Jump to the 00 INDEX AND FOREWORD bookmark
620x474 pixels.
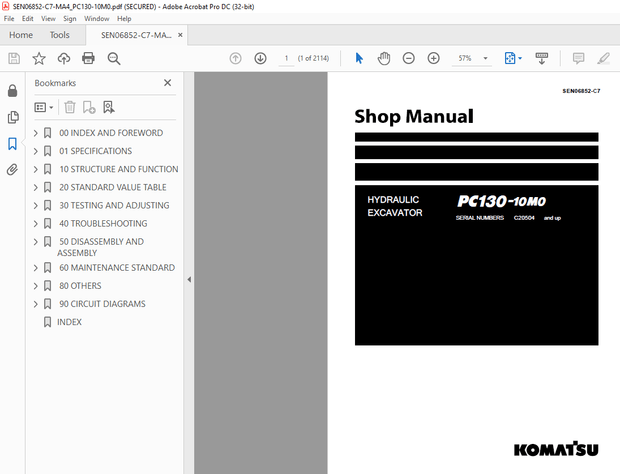[111, 133]
